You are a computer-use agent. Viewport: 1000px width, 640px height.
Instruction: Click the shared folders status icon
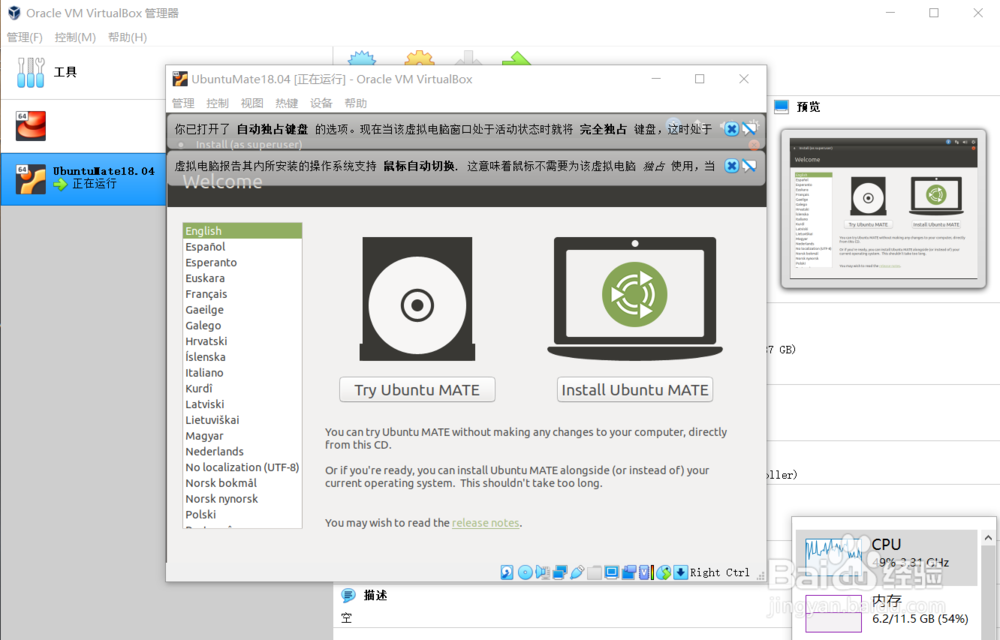pyautogui.click(x=594, y=572)
